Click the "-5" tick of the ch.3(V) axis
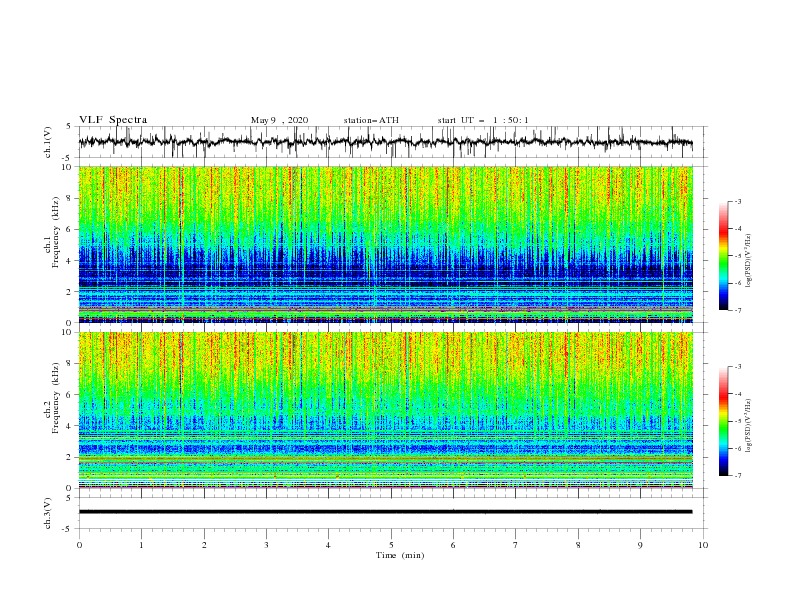This screenshot has width=792, height=612. click(x=68, y=529)
